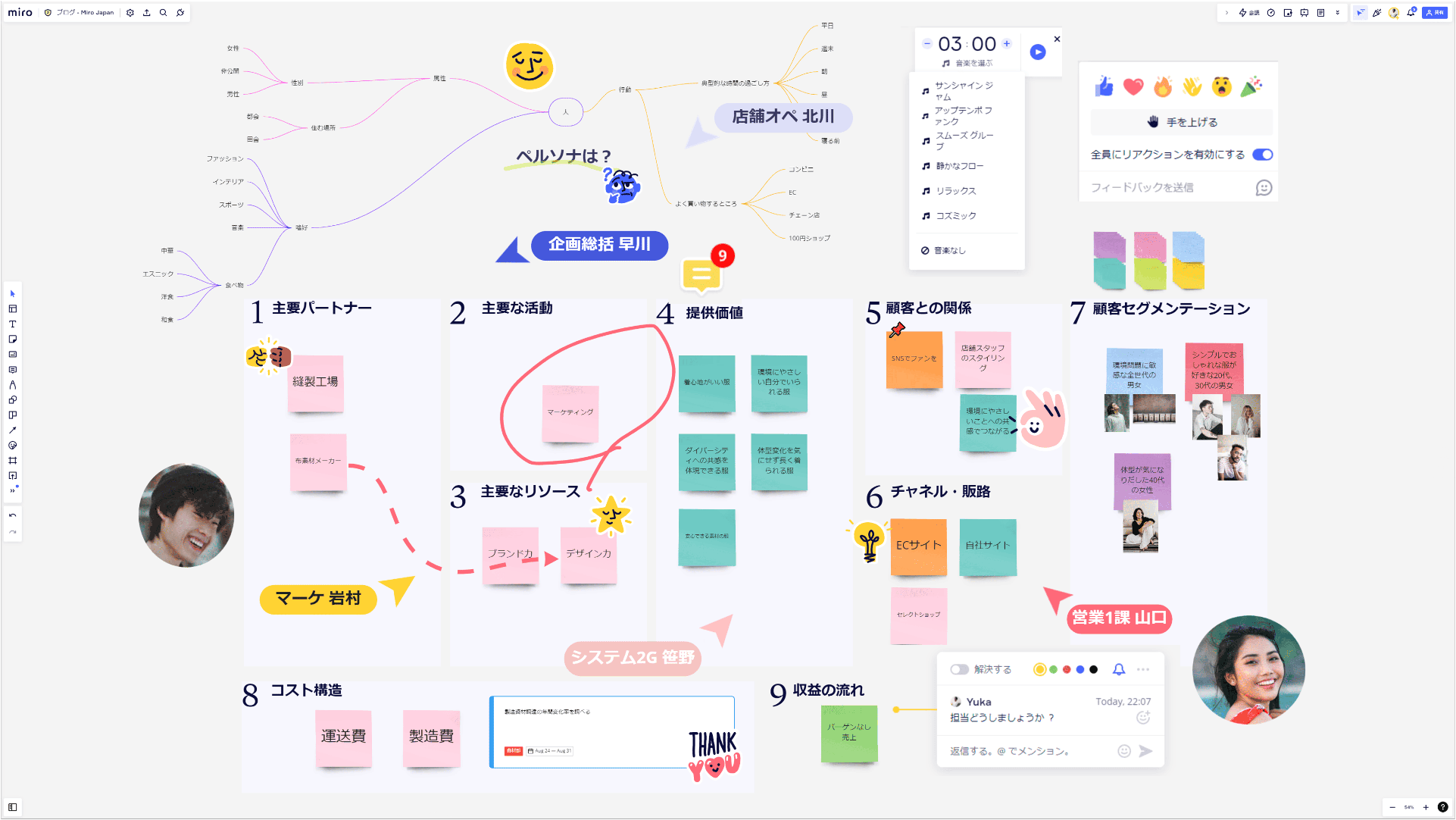Image resolution: width=1456 pixels, height=820 pixels.
Task: Open notifications via the bell icon
Action: click(x=1411, y=12)
